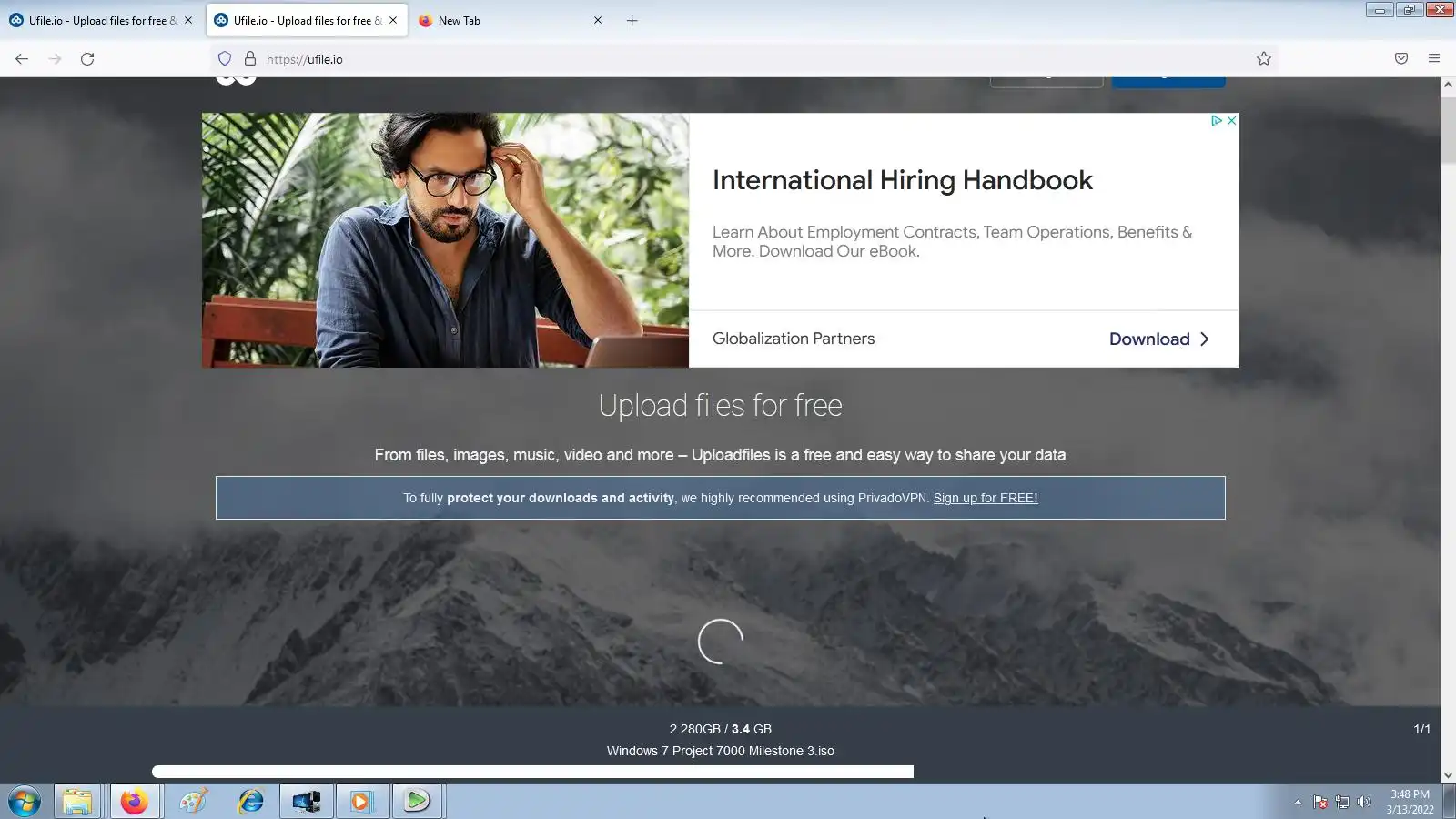The image size is (1456, 819).
Task: Focus the address bar showing https://ufile.io
Action: click(746, 59)
